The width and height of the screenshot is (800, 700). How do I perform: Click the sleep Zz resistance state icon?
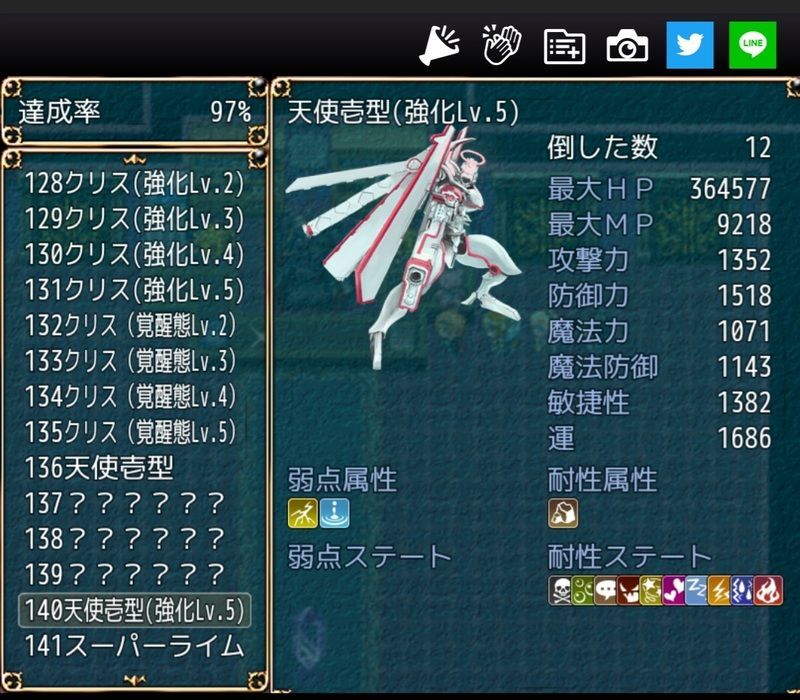click(696, 591)
